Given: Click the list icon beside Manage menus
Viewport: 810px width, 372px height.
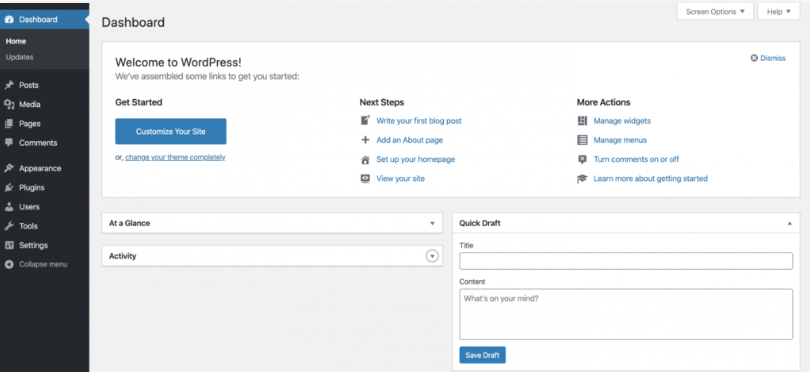Looking at the screenshot, I should 582,140.
